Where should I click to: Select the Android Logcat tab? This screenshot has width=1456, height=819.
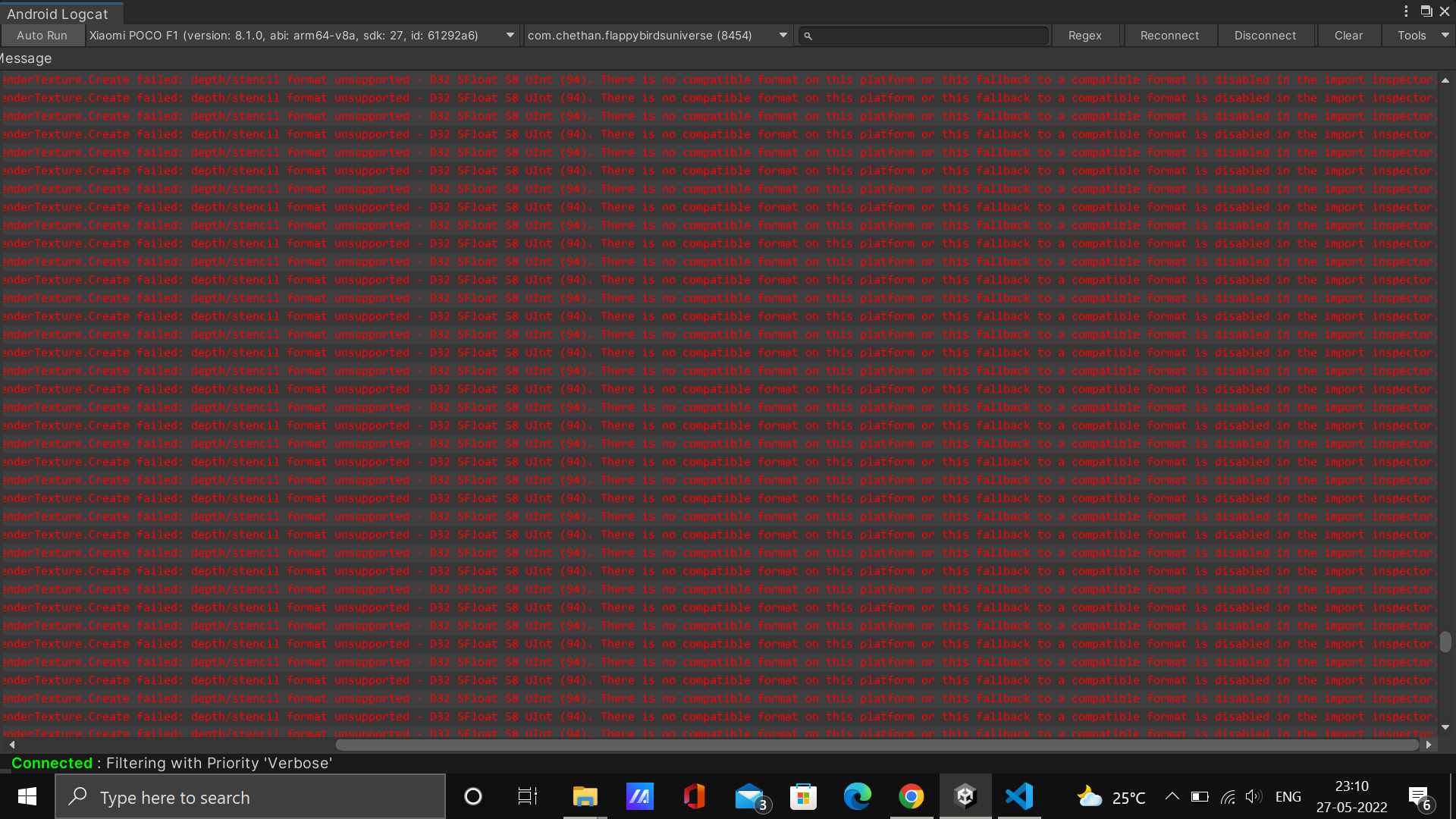tap(58, 14)
